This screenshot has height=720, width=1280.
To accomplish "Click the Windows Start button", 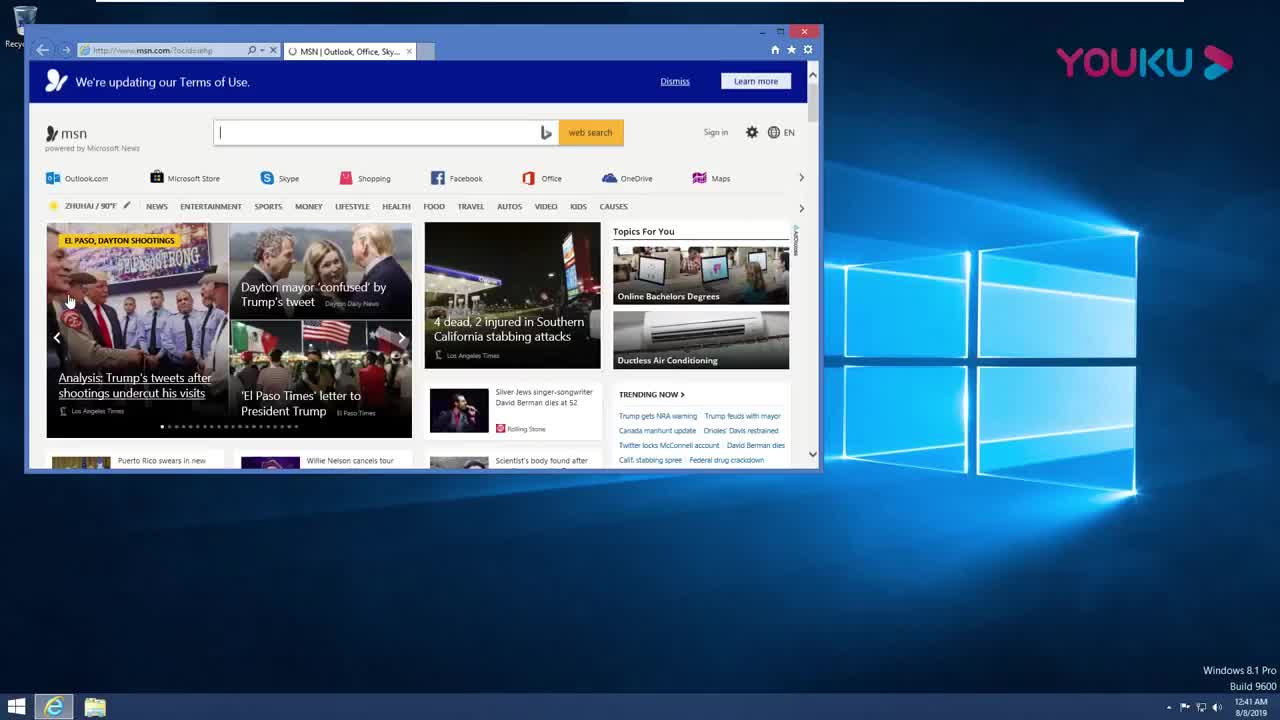I will [x=16, y=707].
